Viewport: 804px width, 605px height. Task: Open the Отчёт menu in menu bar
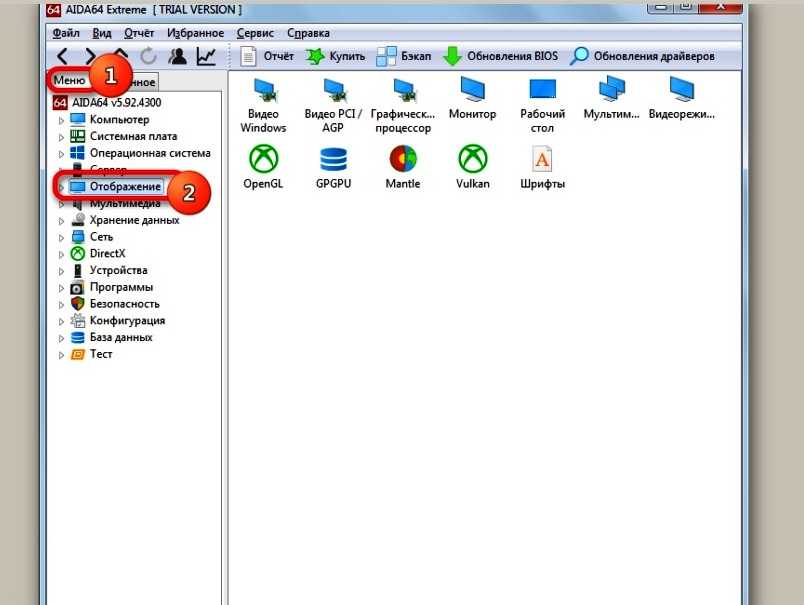coord(139,33)
